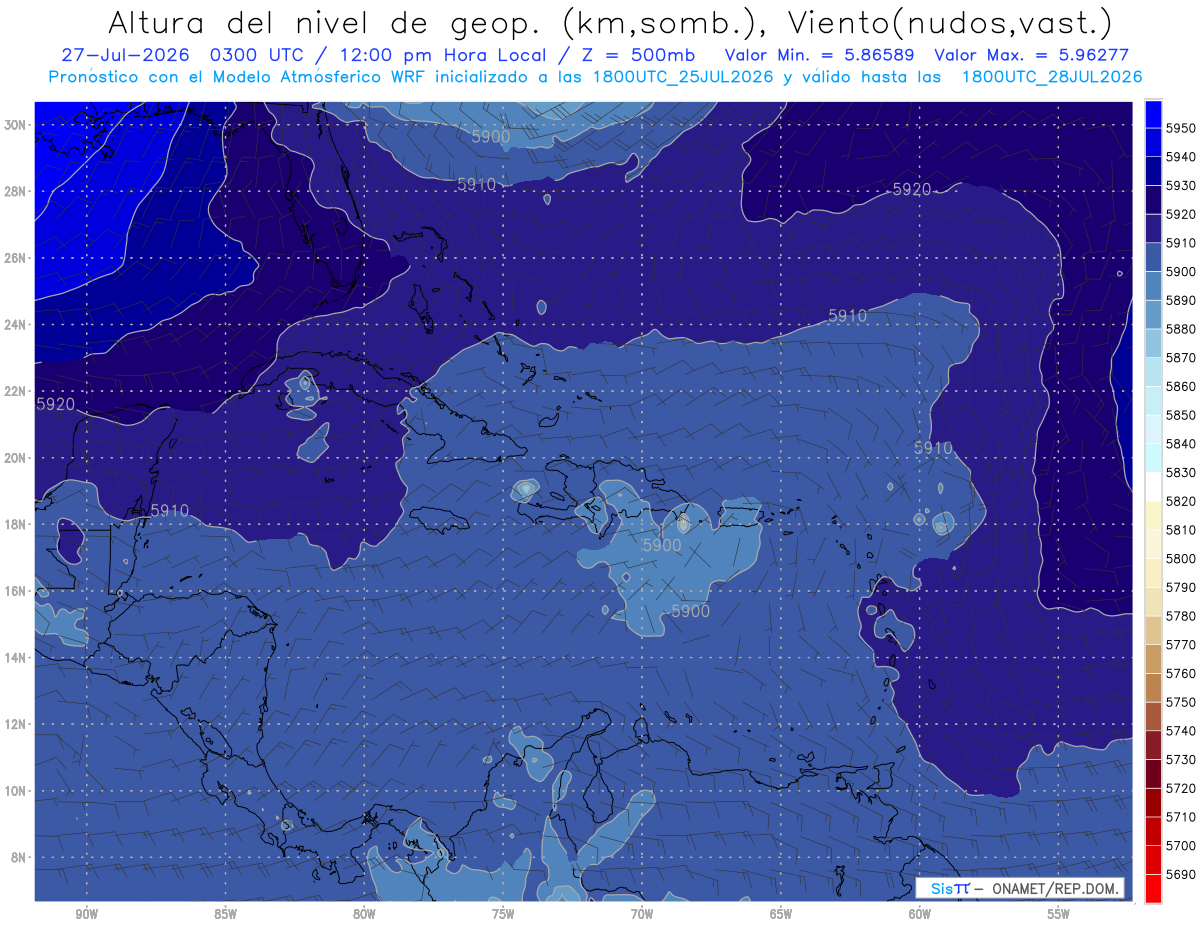Click the '5800' value on the color legend
1200x927 pixels.
(1181, 558)
